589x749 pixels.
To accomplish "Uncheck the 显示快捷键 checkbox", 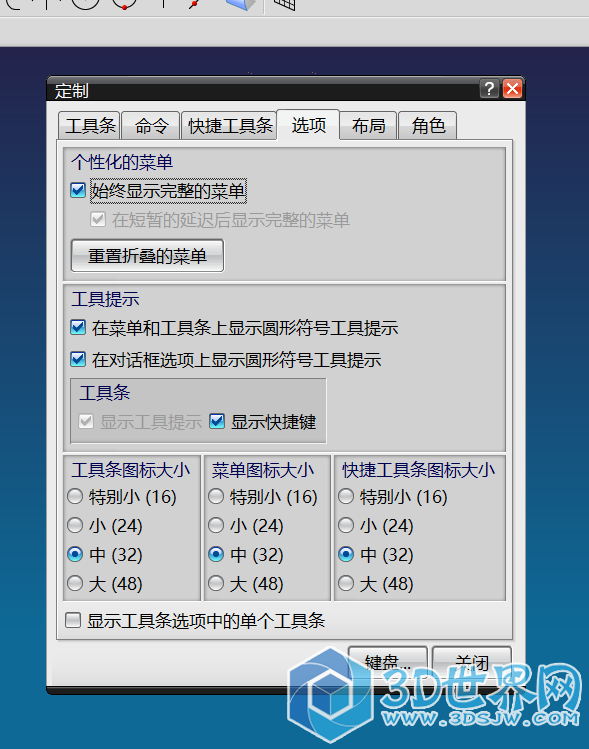I will 217,421.
